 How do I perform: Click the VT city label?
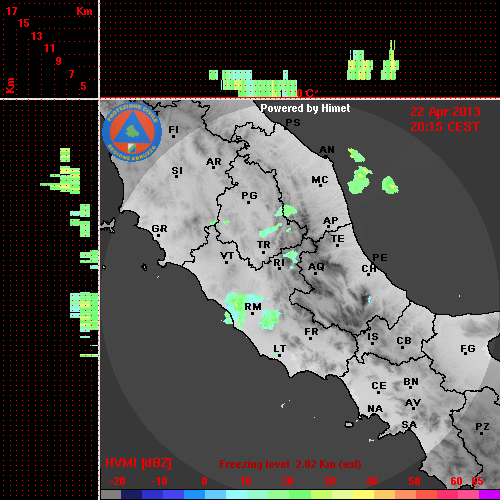tap(227, 256)
